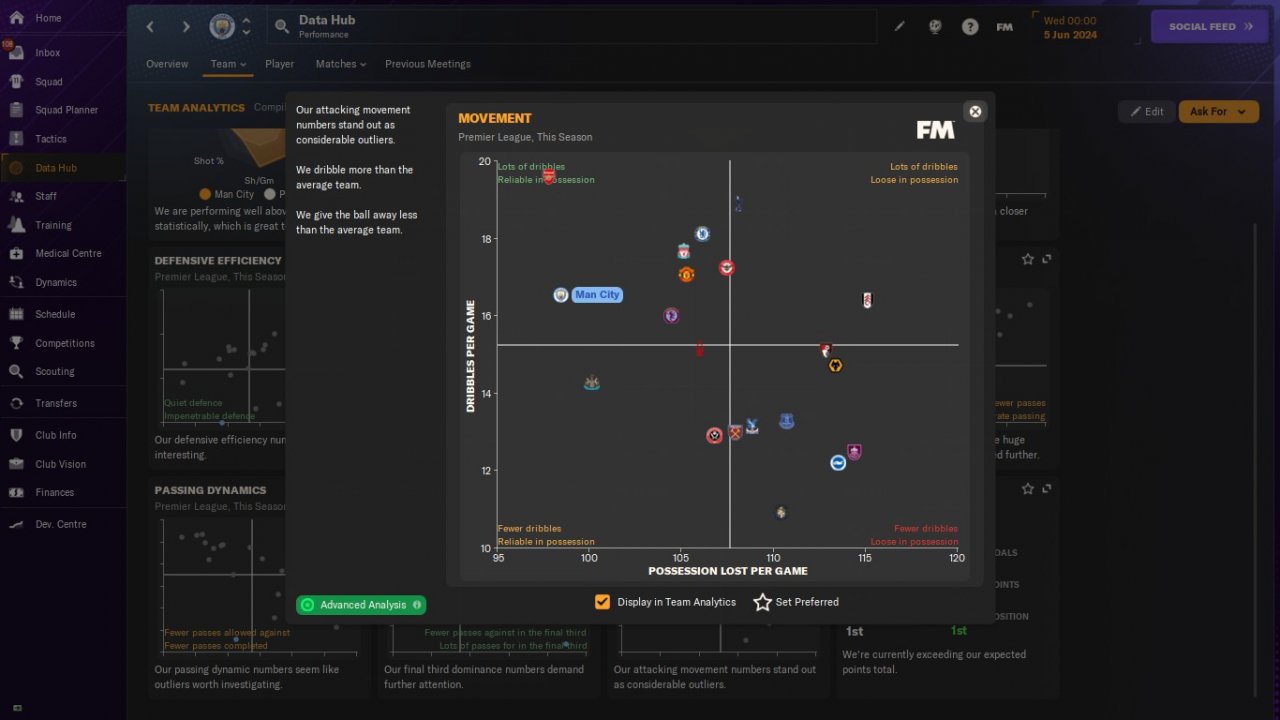Select the Fulham badge on the chart

867,300
